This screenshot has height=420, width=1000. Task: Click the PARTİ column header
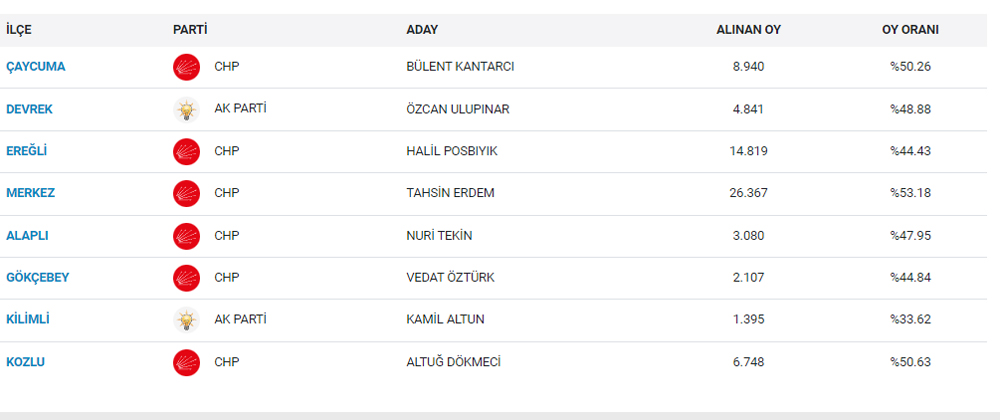(x=190, y=30)
